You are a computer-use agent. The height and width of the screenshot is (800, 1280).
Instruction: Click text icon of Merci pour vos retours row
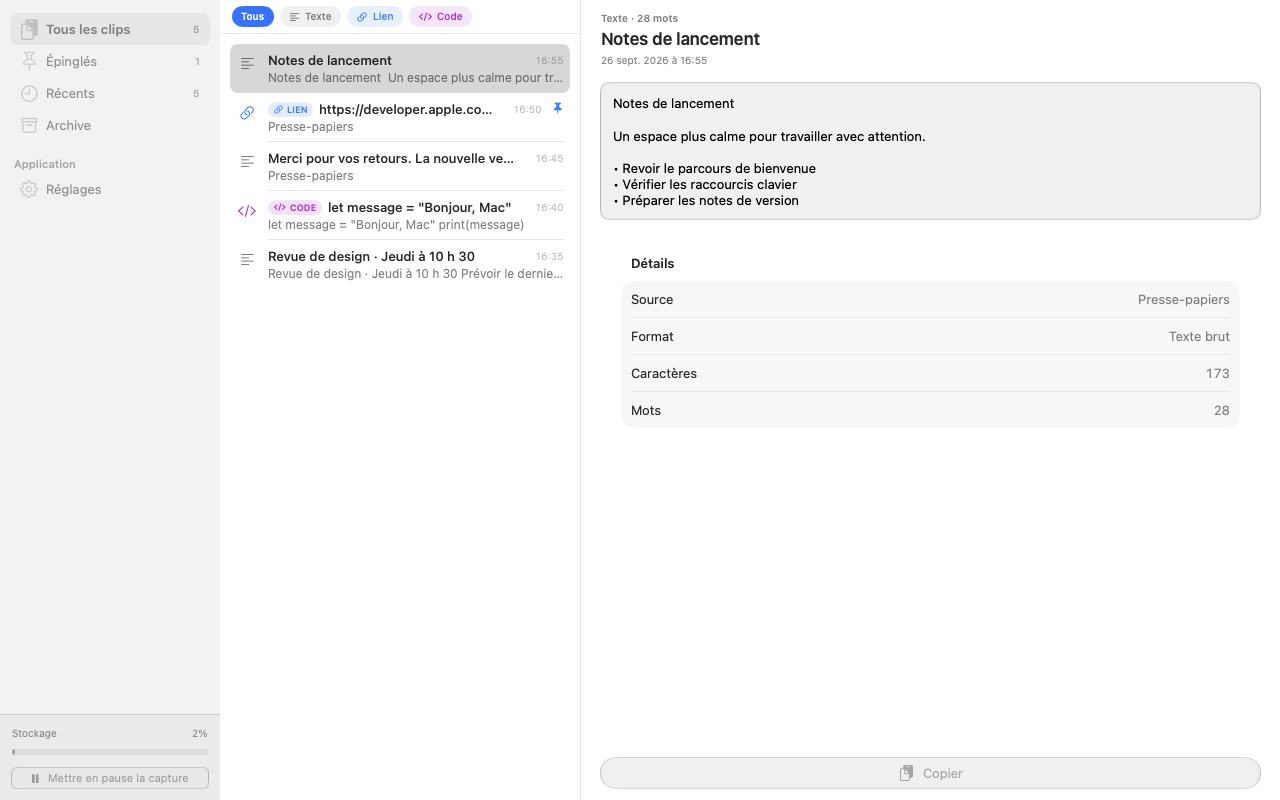pyautogui.click(x=247, y=162)
